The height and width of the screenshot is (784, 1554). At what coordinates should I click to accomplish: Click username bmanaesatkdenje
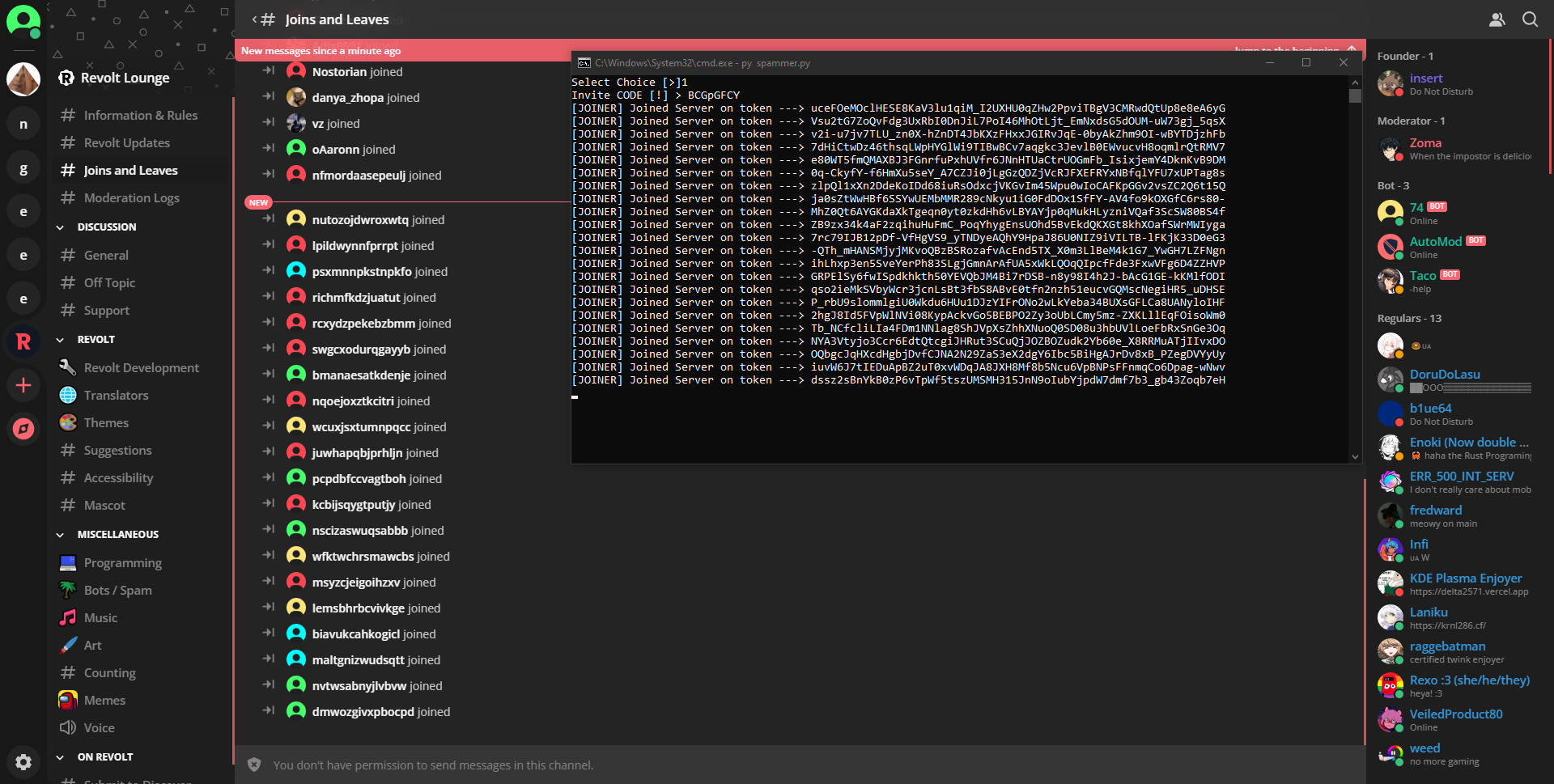361,375
